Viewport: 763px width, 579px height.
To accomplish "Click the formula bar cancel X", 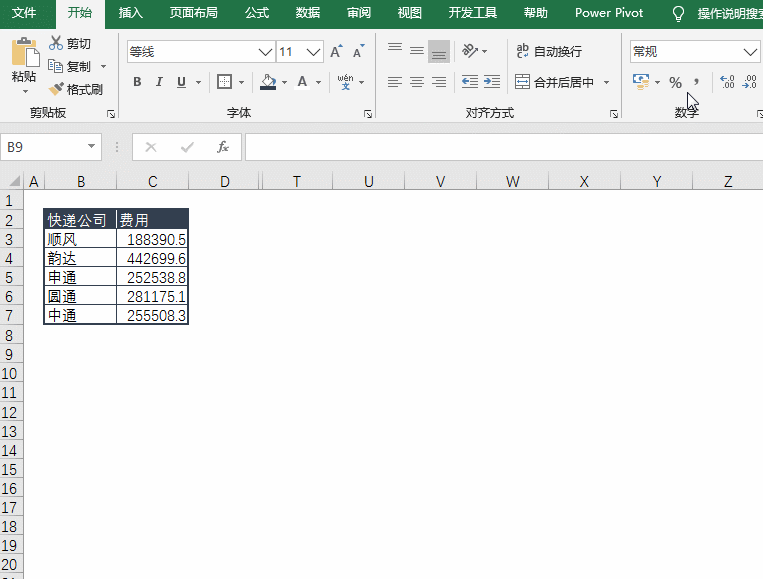I will 151,147.
